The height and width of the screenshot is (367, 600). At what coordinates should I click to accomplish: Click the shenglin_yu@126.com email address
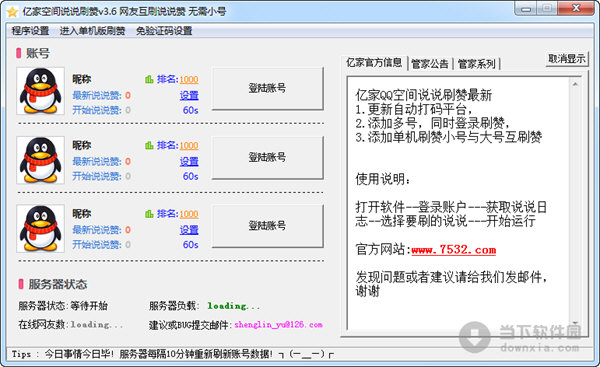[x=279, y=325]
